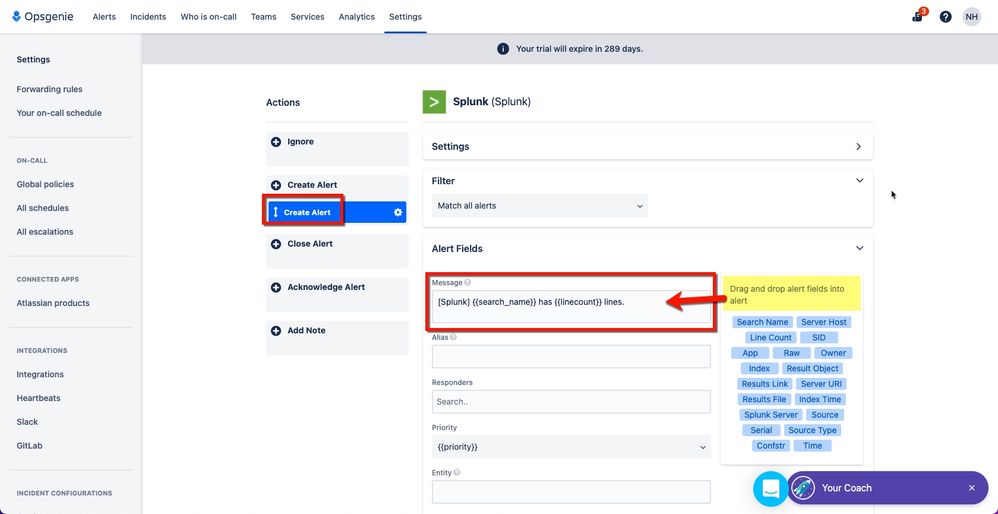
Task: Open the Priority dropdown
Action: point(571,447)
